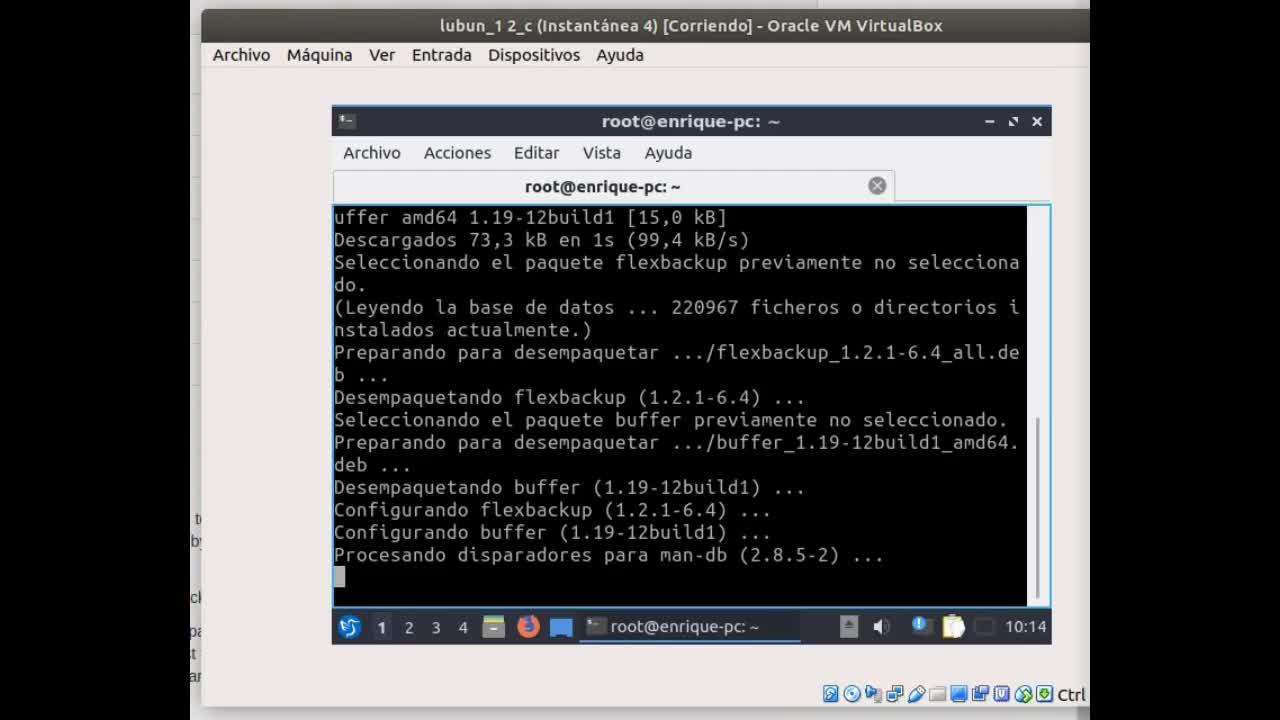
Task: Maximize the terminal window
Action: (x=1013, y=121)
